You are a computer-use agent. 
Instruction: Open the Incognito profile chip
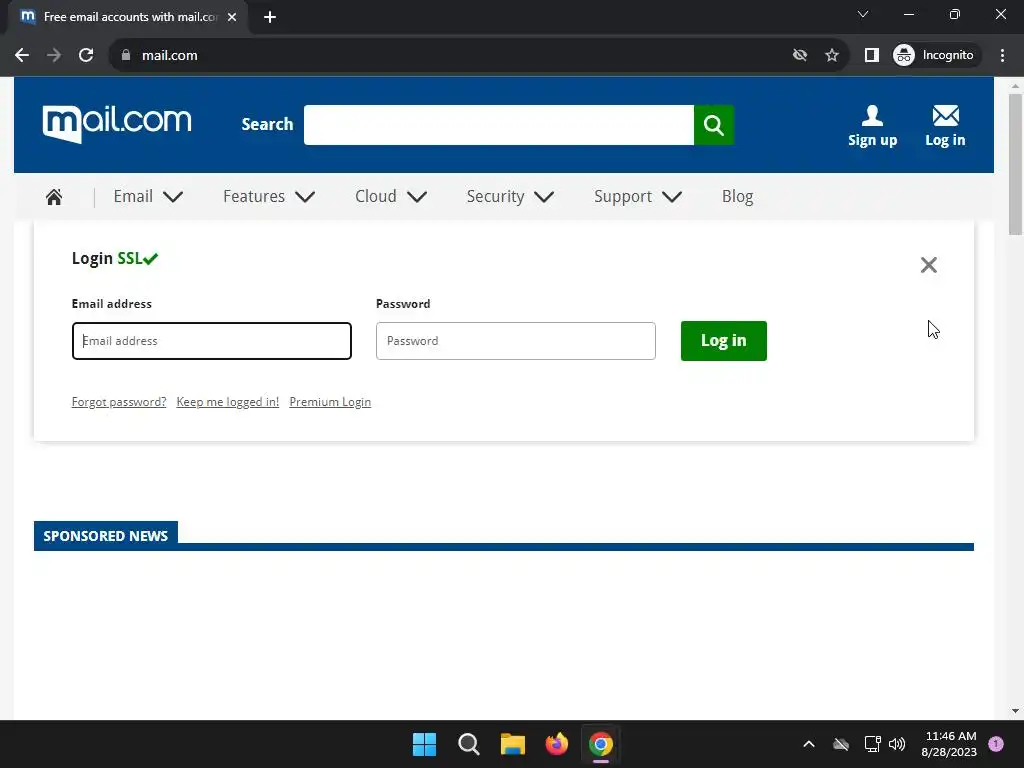[x=934, y=55]
